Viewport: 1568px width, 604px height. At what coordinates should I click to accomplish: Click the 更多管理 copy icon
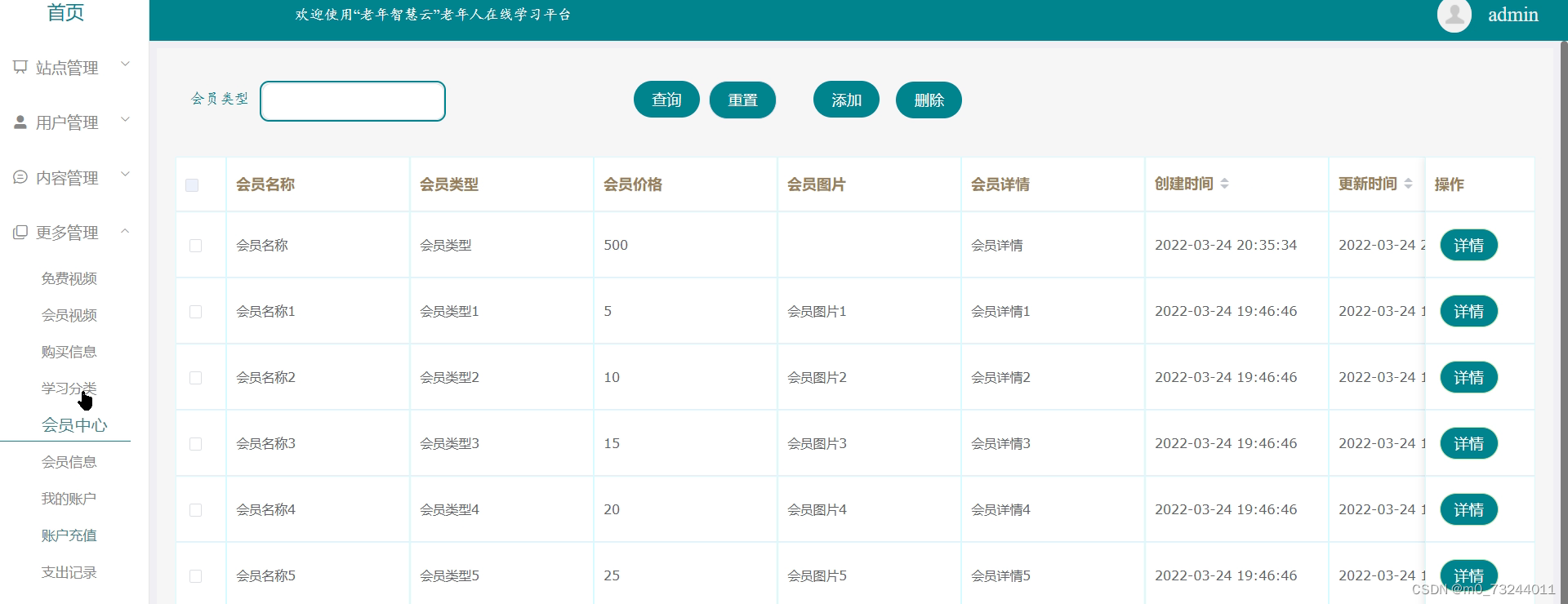click(x=20, y=232)
